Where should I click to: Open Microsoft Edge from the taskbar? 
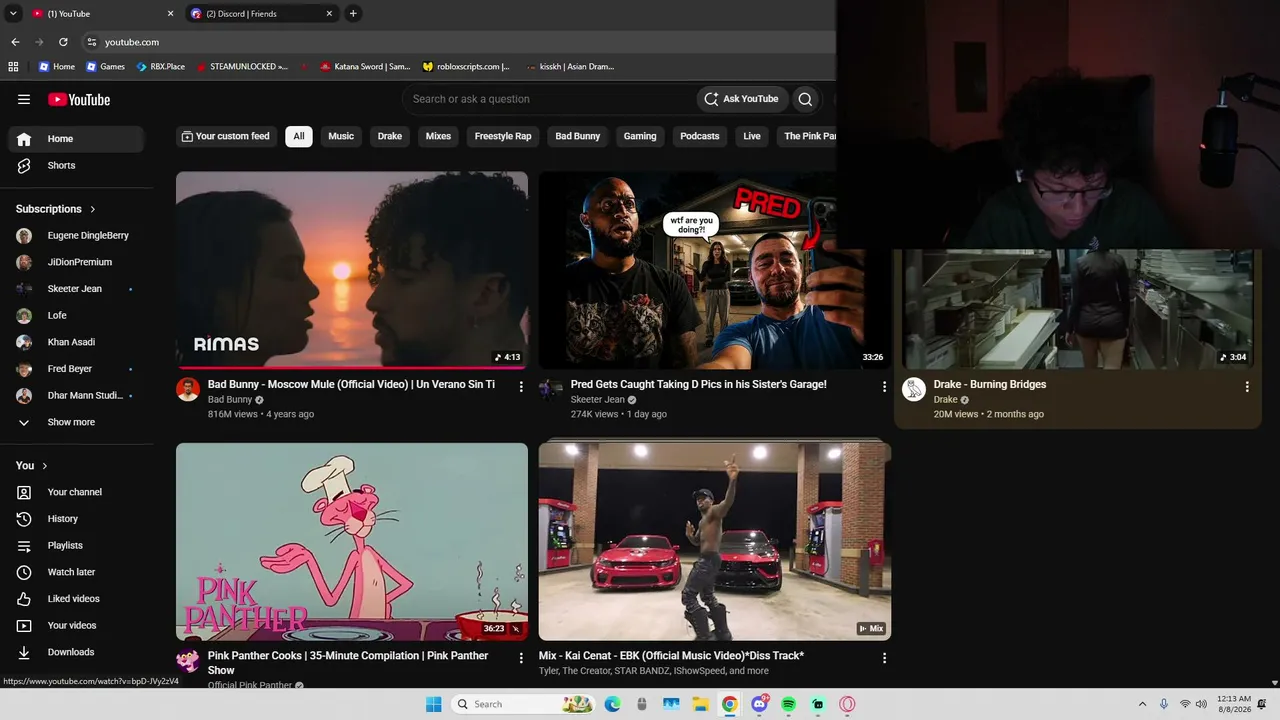(612, 704)
